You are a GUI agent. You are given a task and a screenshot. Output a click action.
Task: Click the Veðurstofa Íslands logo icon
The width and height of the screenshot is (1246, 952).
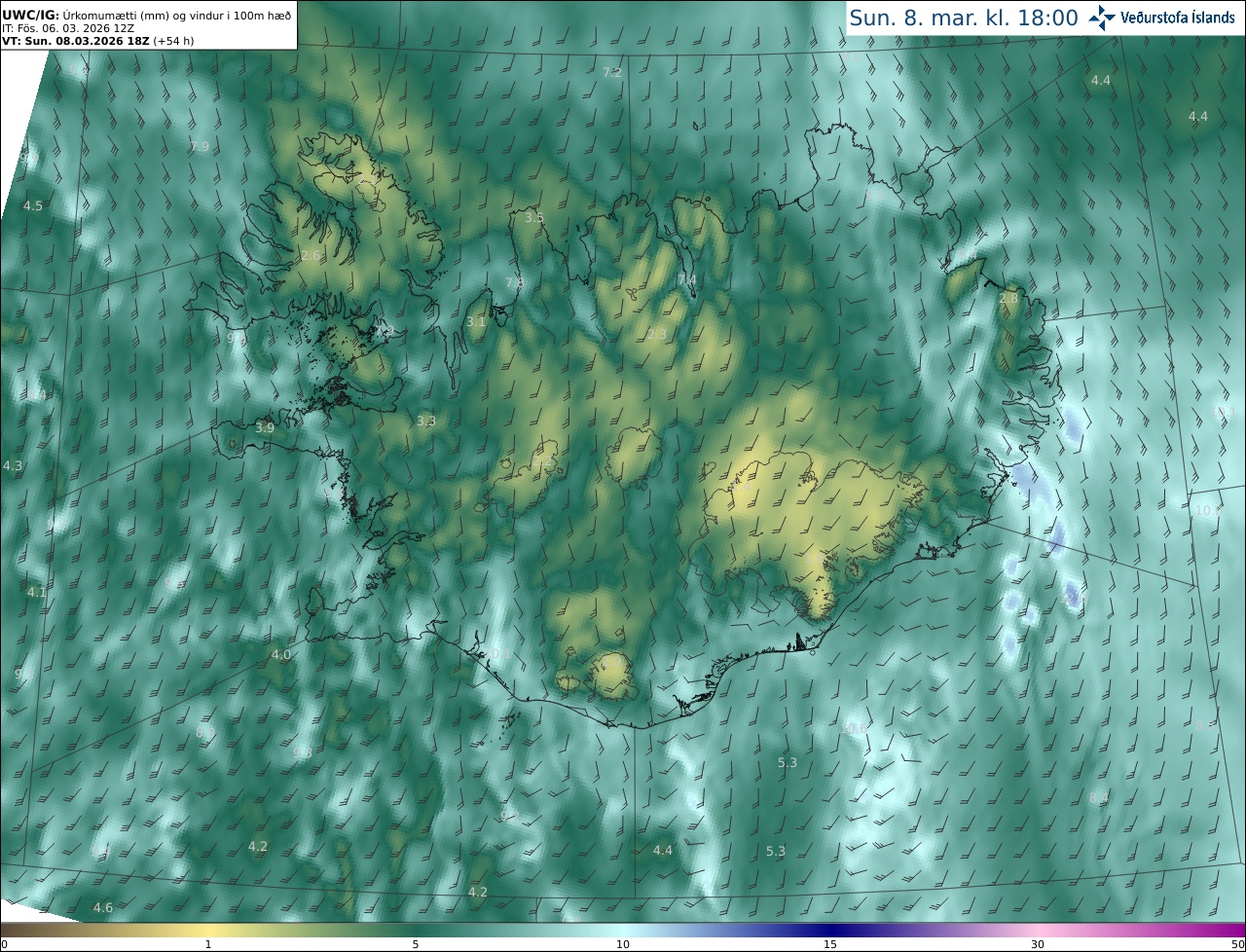[1102, 18]
